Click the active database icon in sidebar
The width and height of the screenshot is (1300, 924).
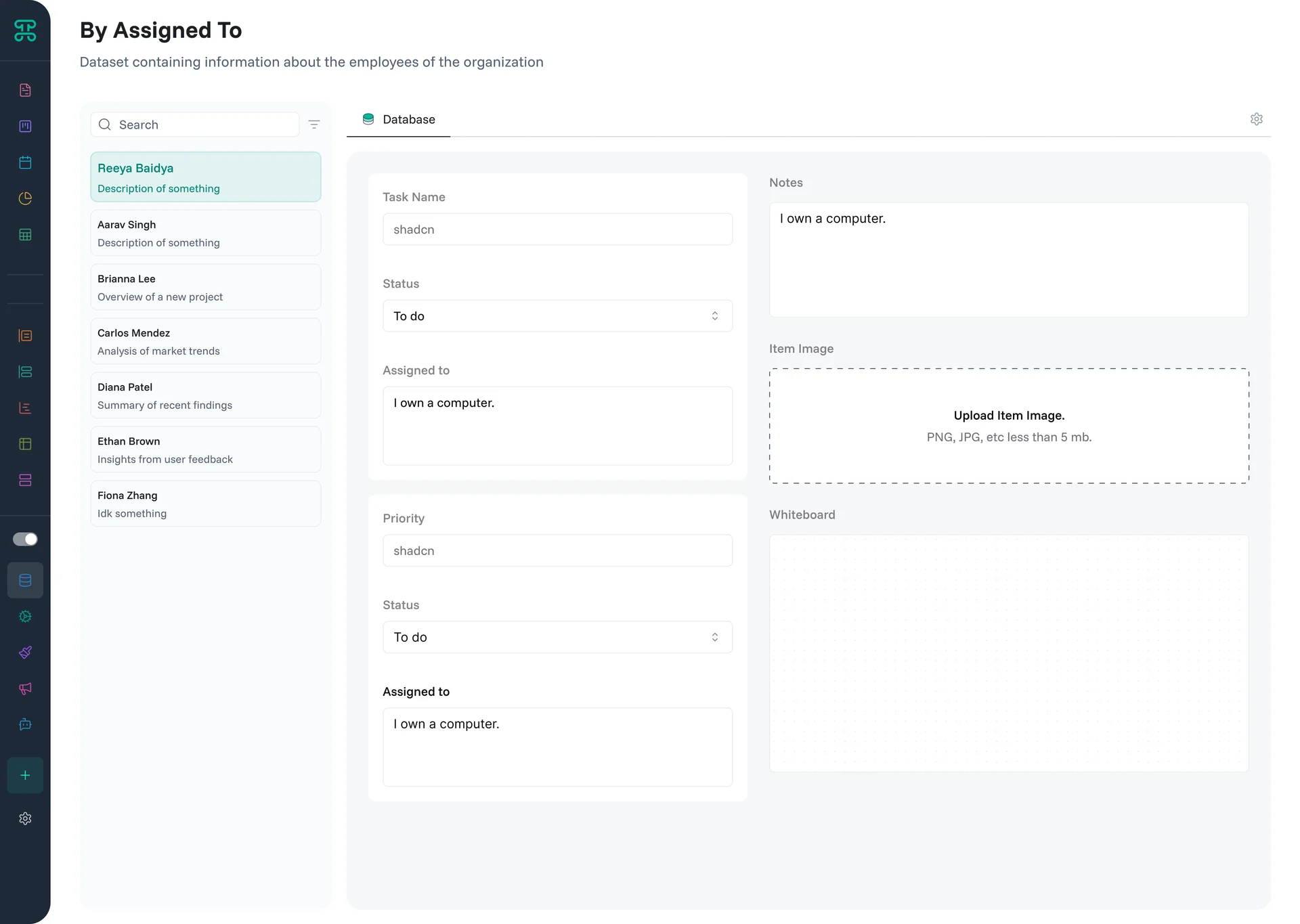coord(25,580)
